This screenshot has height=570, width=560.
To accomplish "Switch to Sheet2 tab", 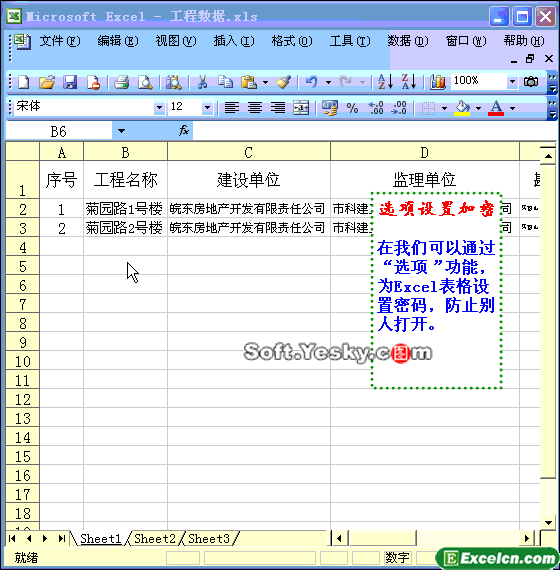I will 155,538.
